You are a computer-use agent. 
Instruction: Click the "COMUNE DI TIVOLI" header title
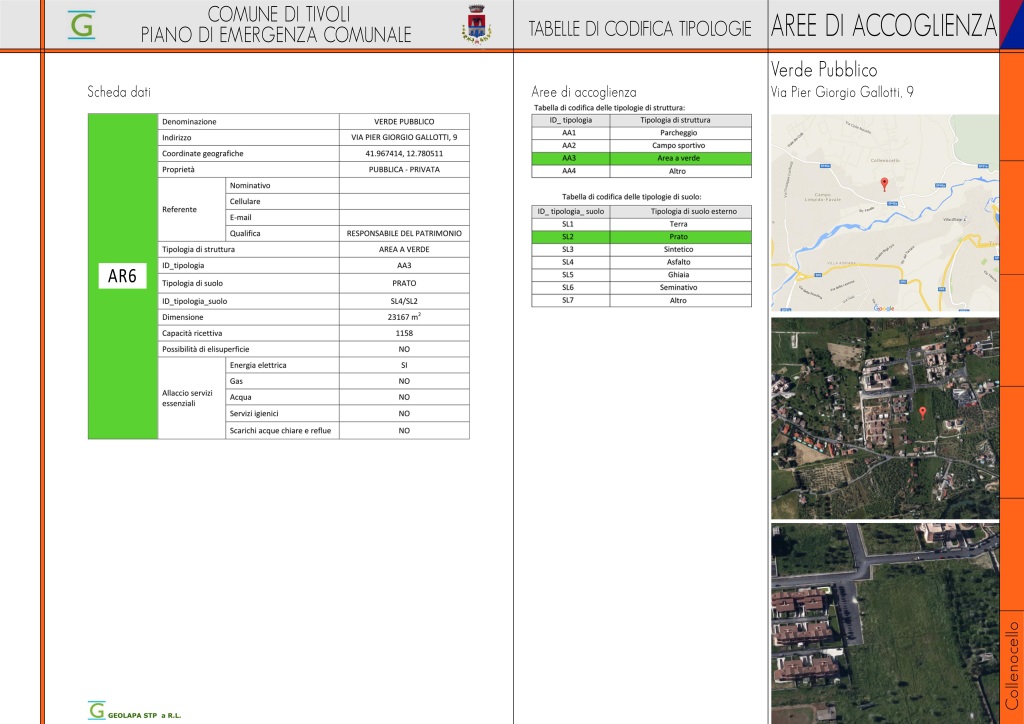click(x=279, y=14)
